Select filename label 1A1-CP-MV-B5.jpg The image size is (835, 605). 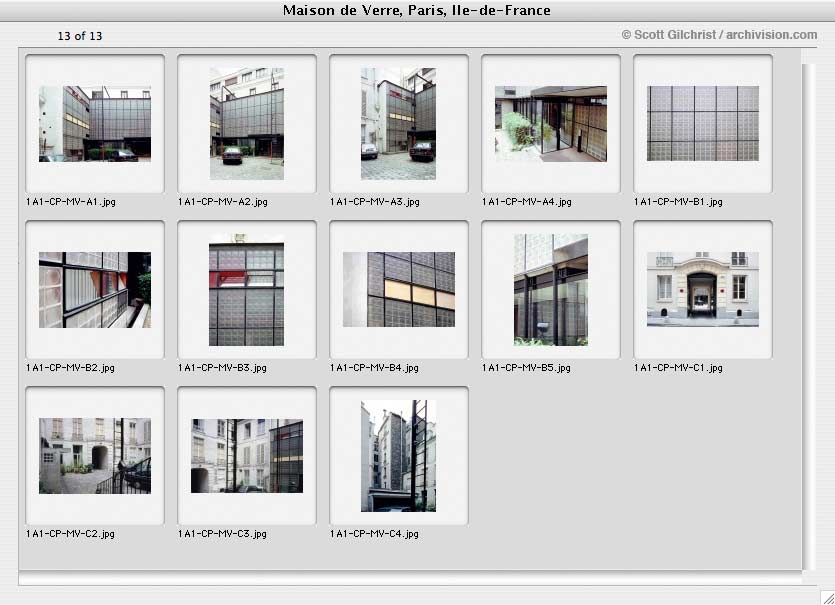pos(526,368)
